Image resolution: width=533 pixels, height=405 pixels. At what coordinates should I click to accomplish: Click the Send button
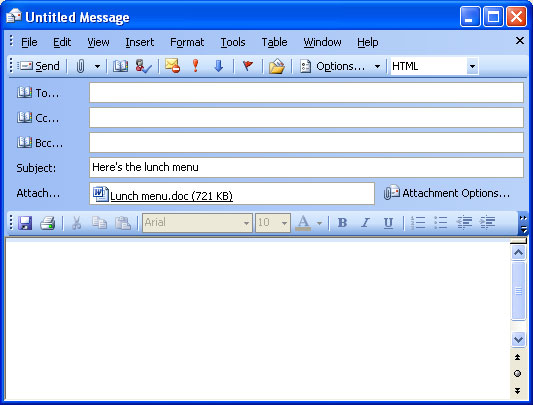pyautogui.click(x=39, y=66)
